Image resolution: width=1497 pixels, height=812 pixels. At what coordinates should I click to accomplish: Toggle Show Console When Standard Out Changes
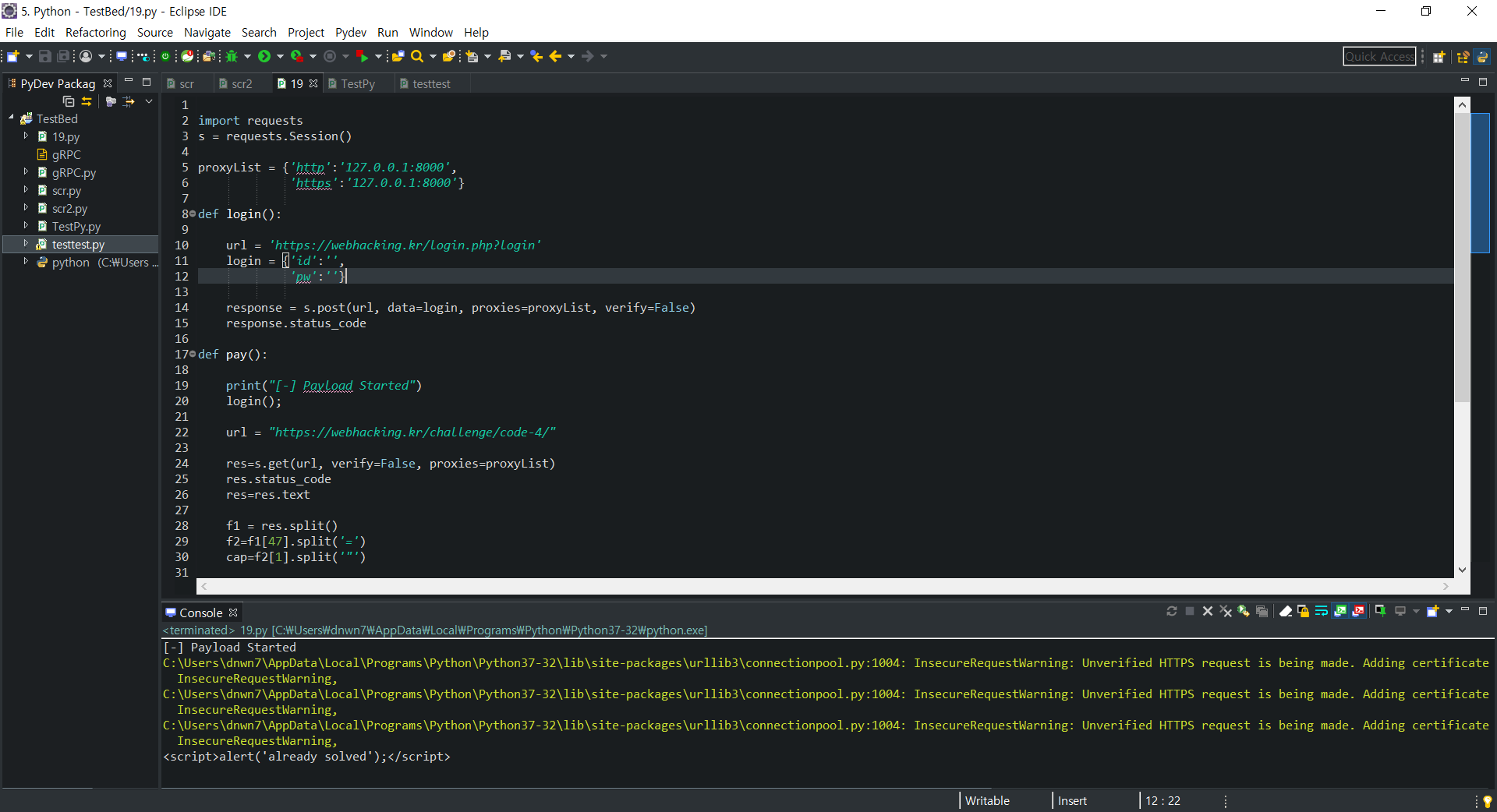[1340, 612]
